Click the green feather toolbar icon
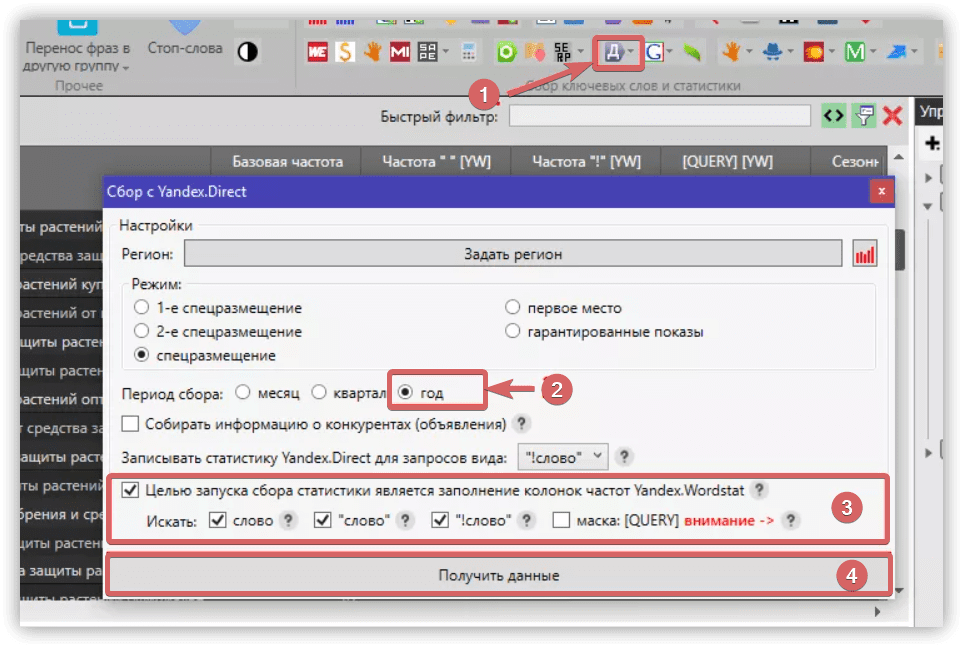The image size is (963, 647). point(692,52)
